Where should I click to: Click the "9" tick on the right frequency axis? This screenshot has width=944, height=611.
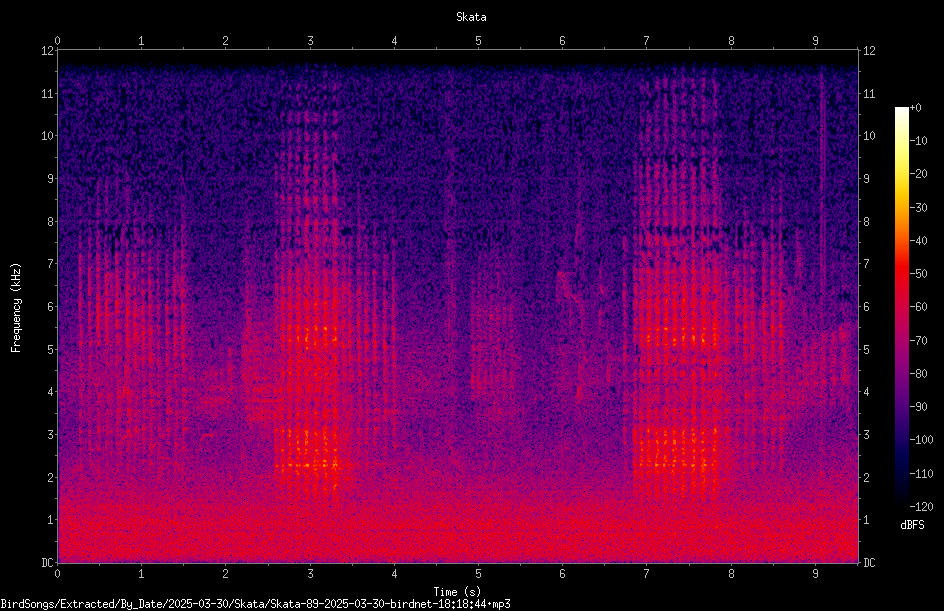pyautogui.click(x=866, y=179)
